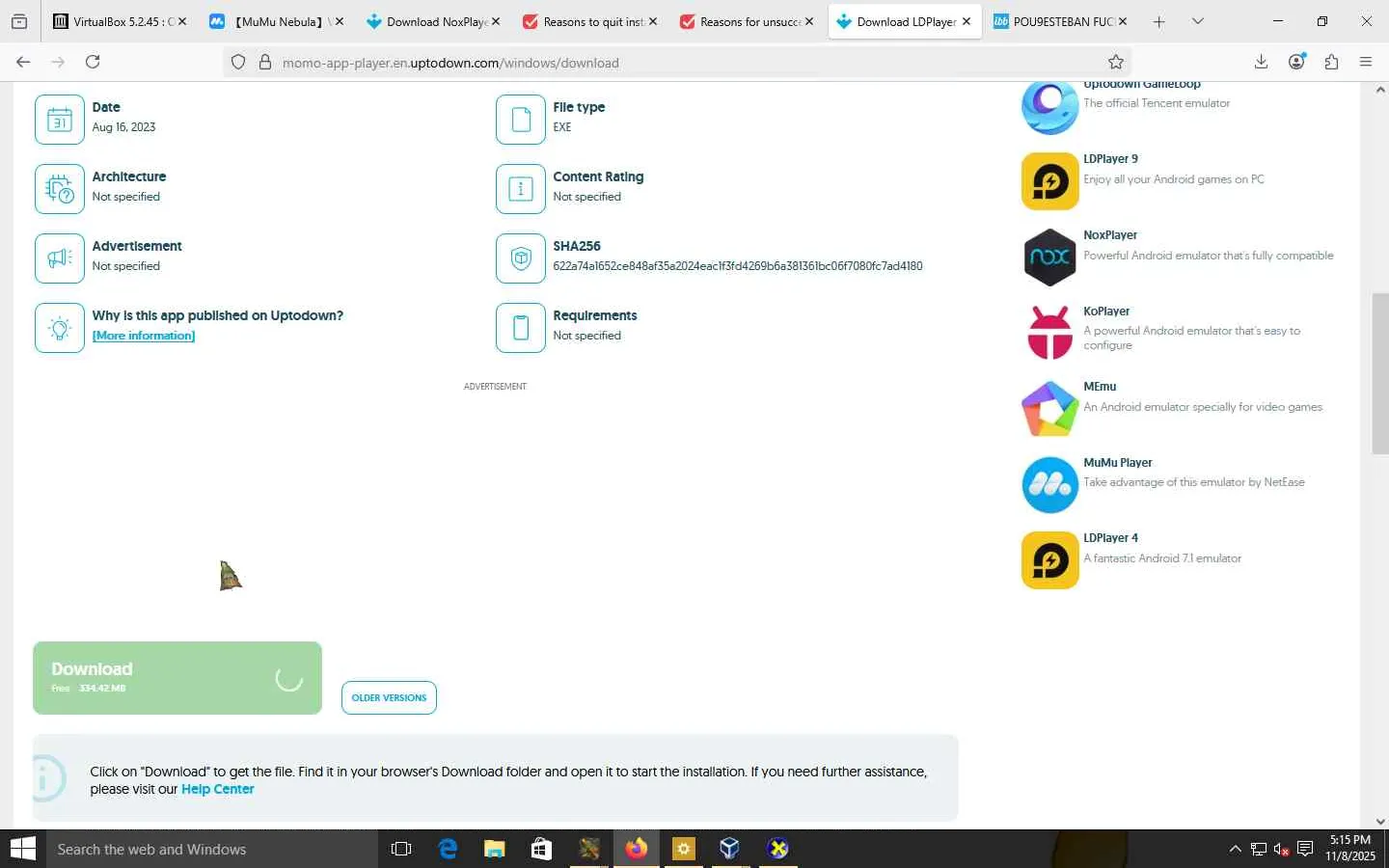Open the Microsoft Store taskbar icon
This screenshot has width=1389, height=868.
(541, 849)
